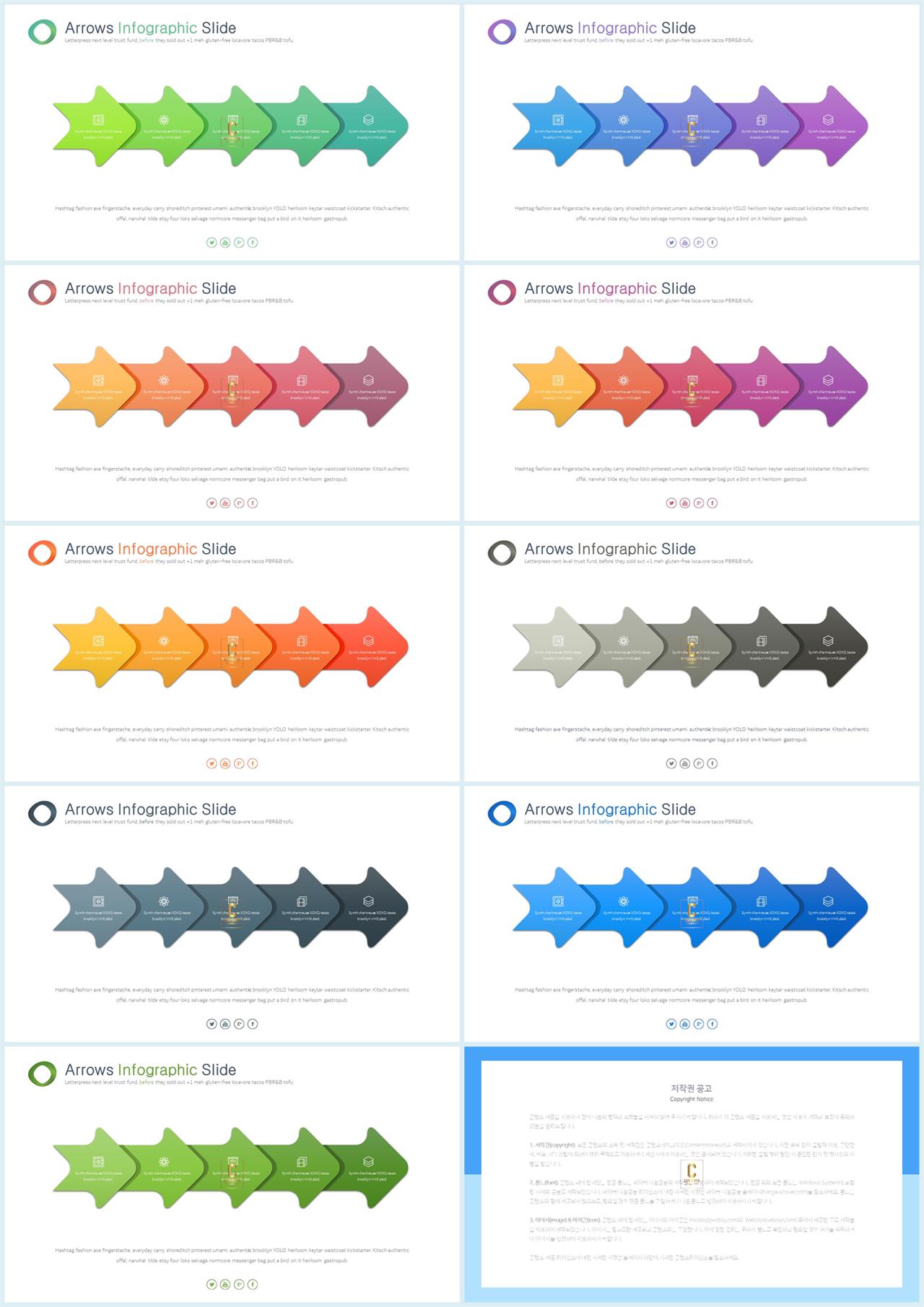Click the Facebook icon on the gray slide
924x1307 pixels.
click(x=712, y=763)
